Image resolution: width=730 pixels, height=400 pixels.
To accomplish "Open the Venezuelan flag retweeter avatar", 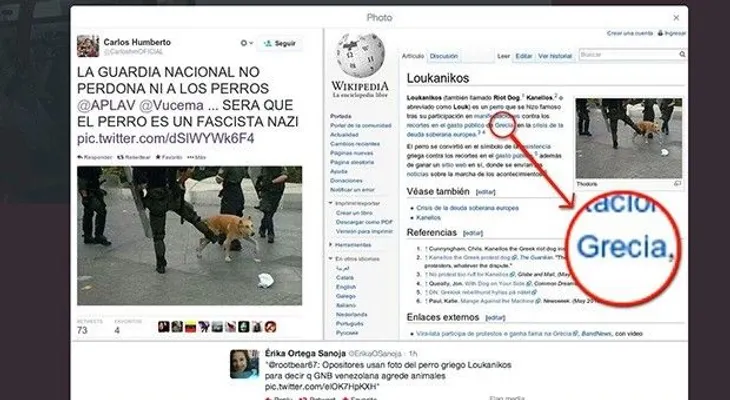I will (190, 326).
